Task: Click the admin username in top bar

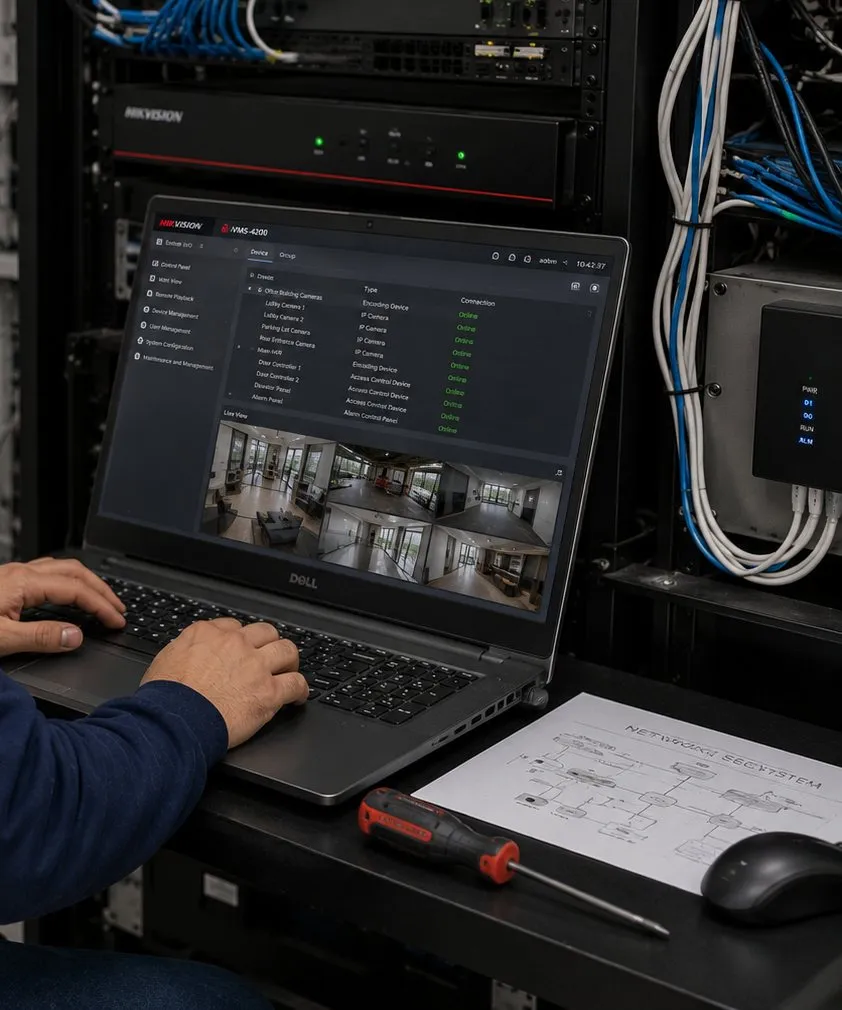Action: click(x=548, y=261)
